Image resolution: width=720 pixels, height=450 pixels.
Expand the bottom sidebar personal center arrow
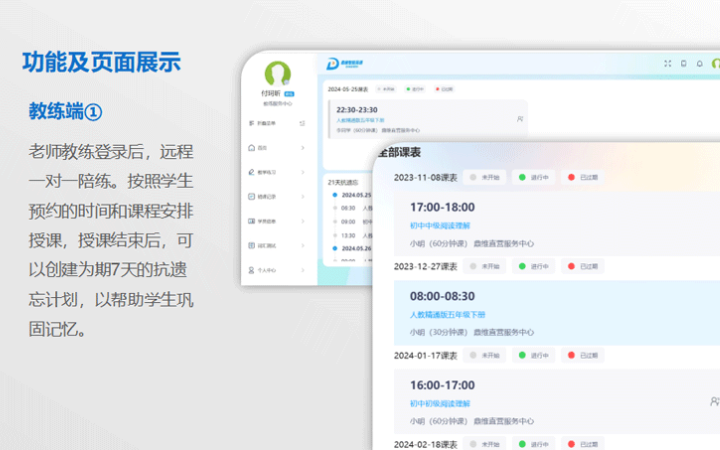tap(302, 270)
